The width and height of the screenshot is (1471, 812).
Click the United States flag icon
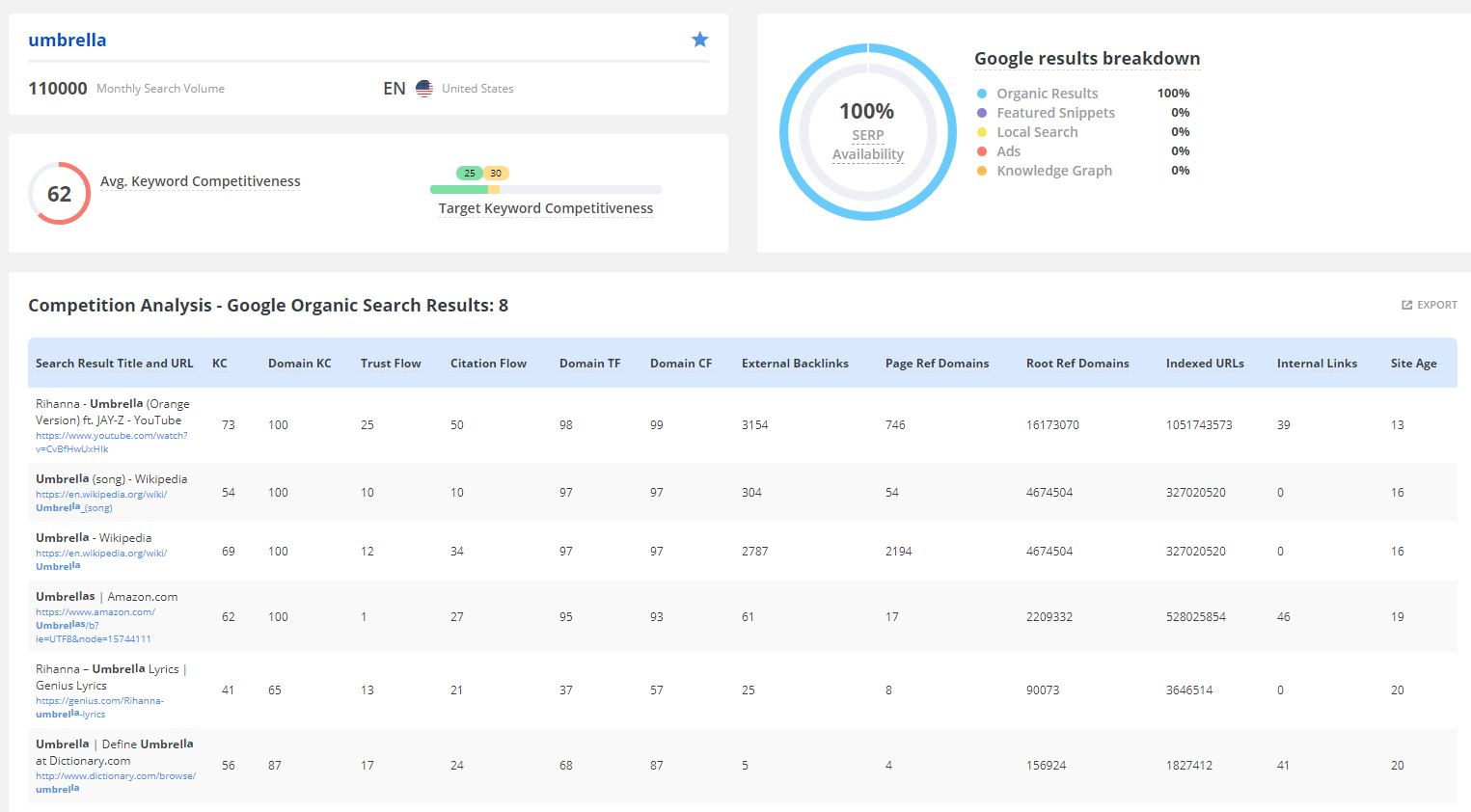pyautogui.click(x=424, y=88)
